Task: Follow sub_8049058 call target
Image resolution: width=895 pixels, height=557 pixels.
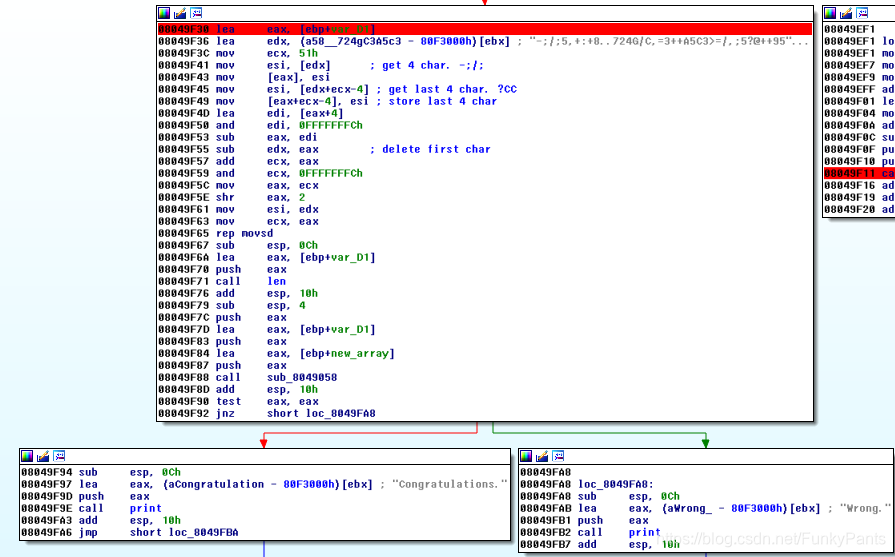Action: point(302,377)
